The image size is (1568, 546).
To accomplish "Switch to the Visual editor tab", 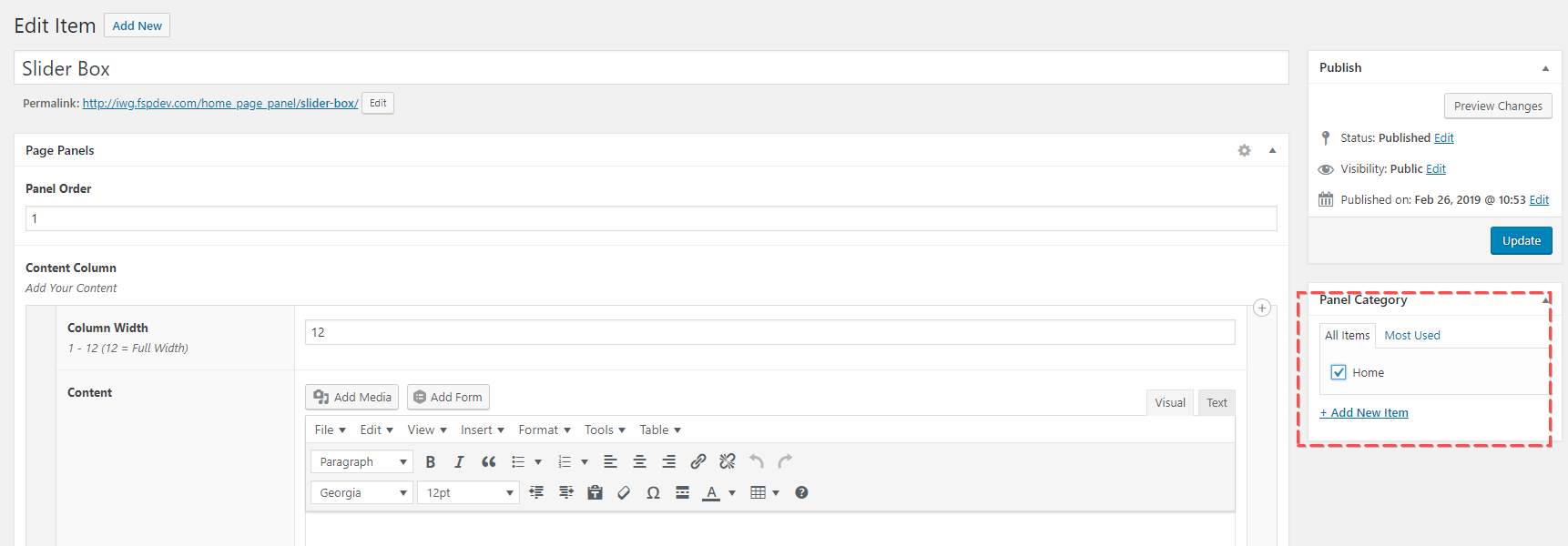I will click(x=1170, y=402).
